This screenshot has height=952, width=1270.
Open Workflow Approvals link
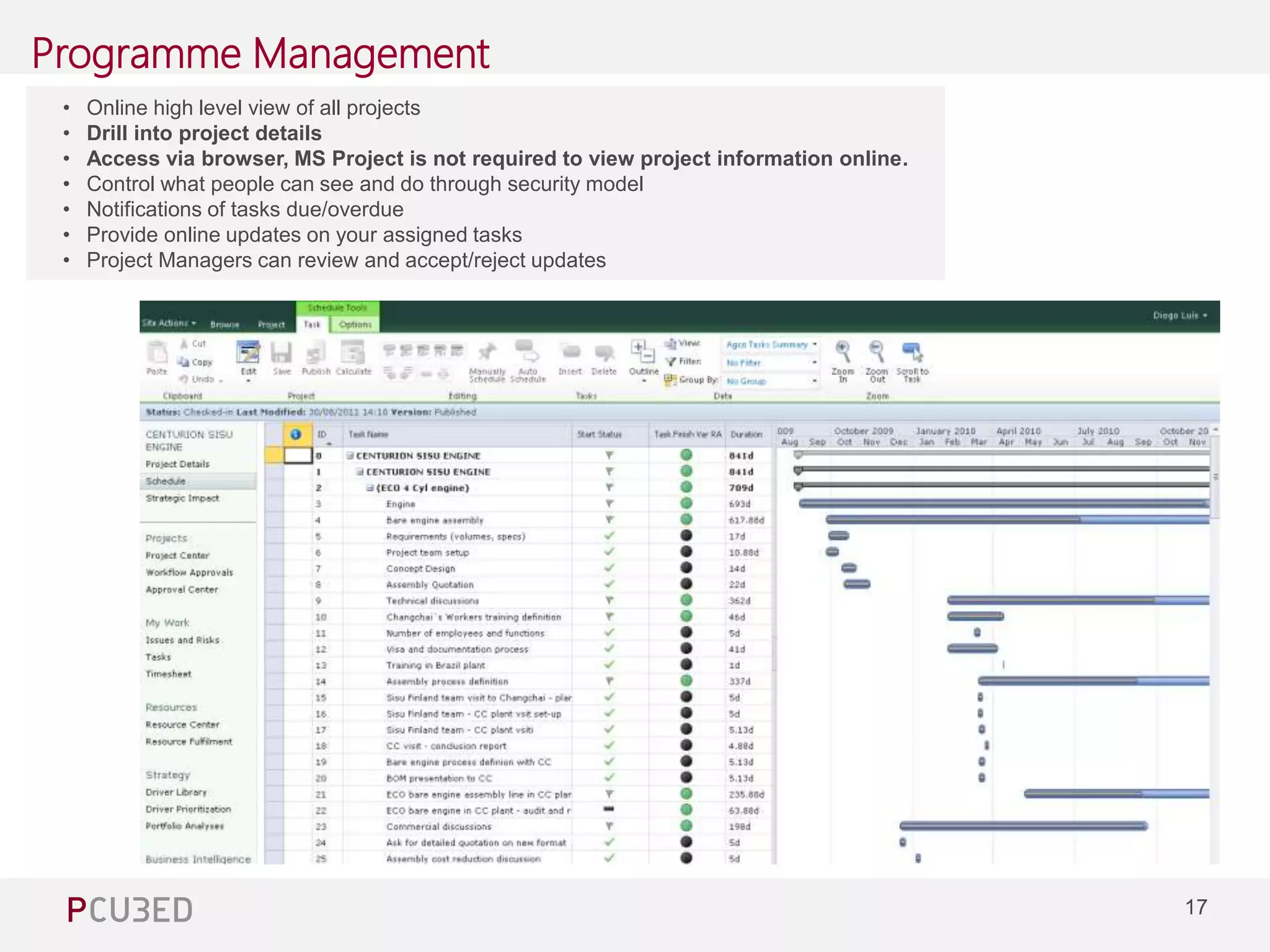[189, 573]
